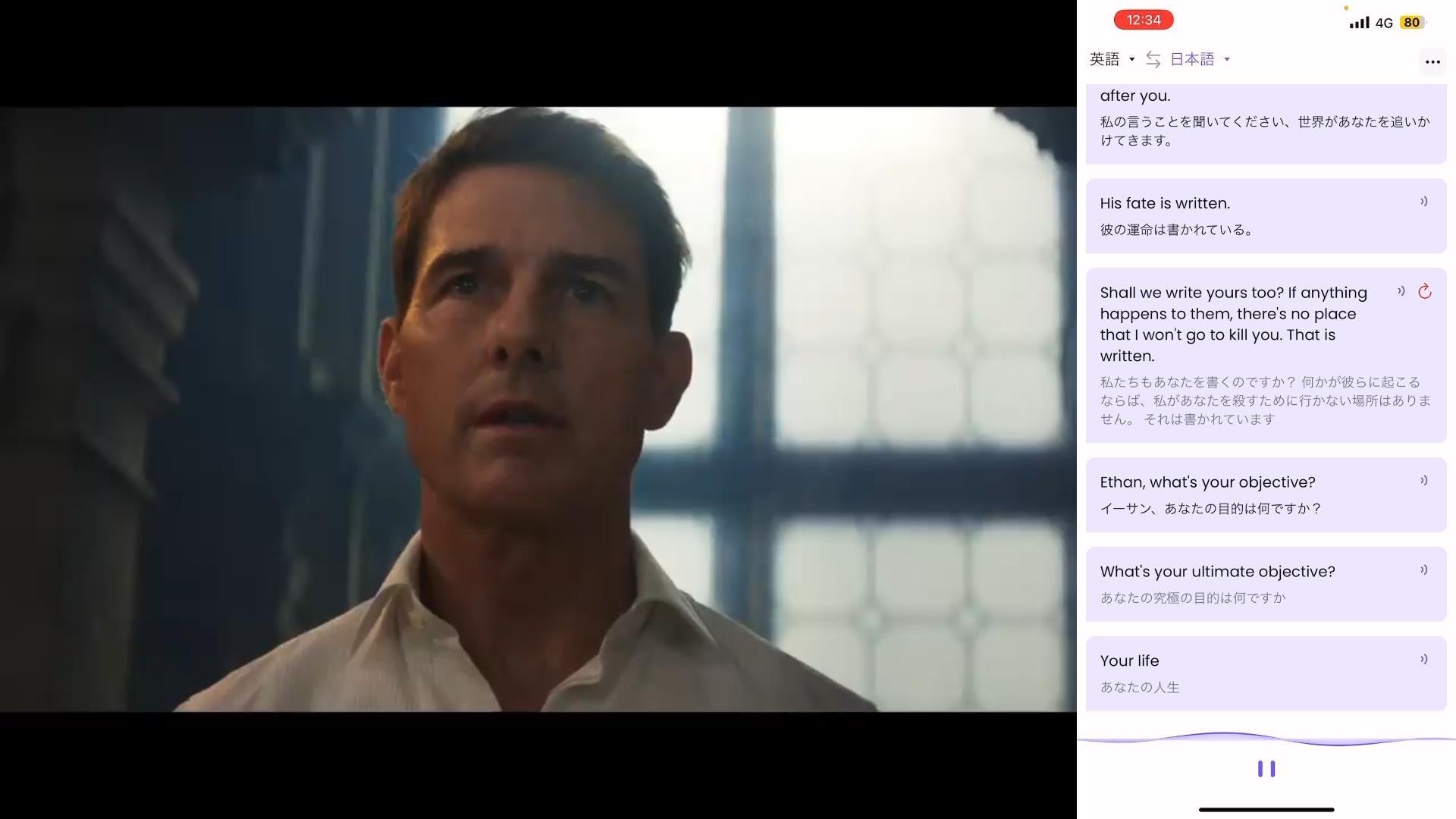This screenshot has height=819, width=1456.
Task: Swap source and target languages
Action: (1153, 59)
